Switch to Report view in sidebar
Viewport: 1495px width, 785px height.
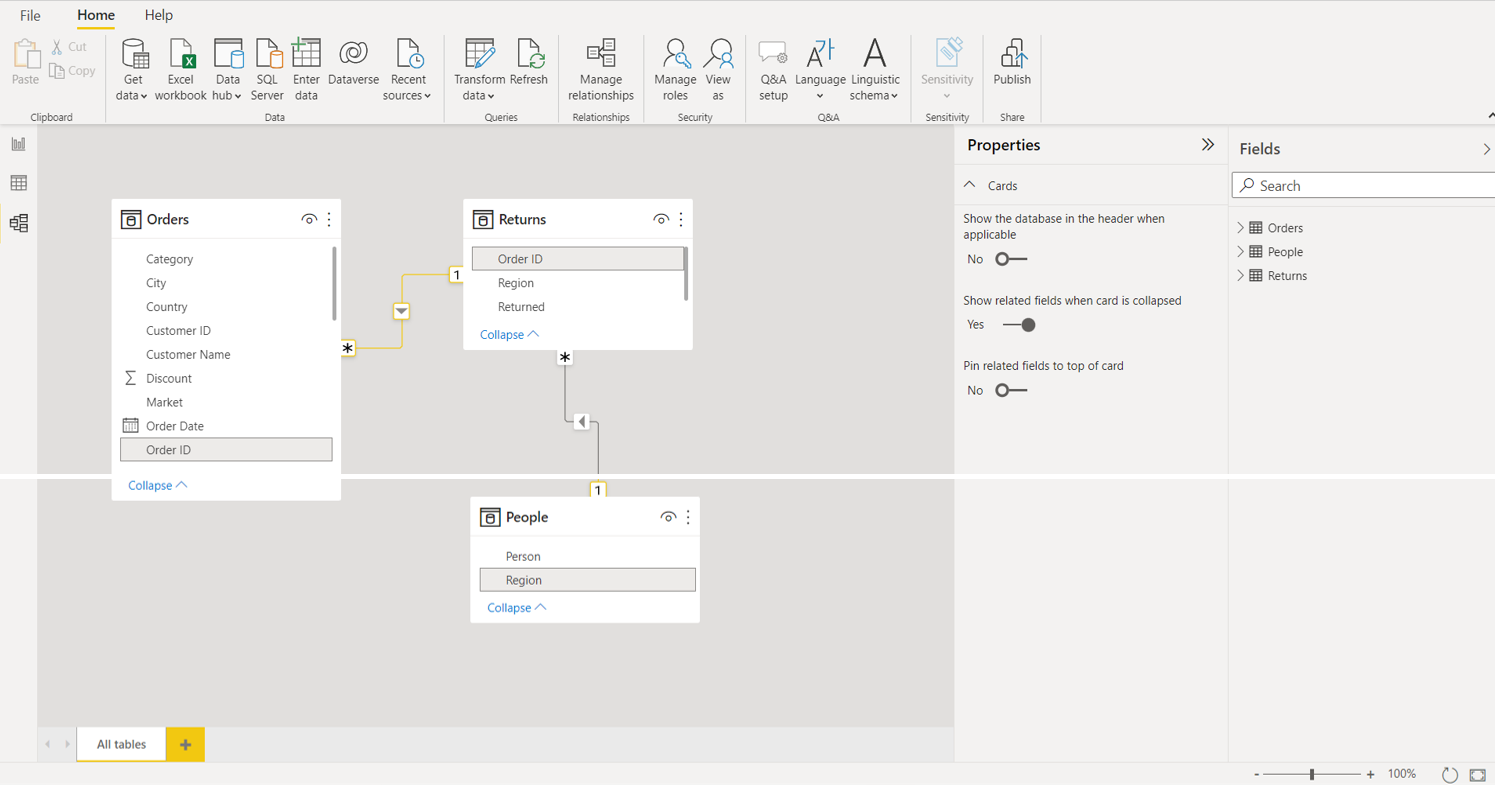(19, 144)
